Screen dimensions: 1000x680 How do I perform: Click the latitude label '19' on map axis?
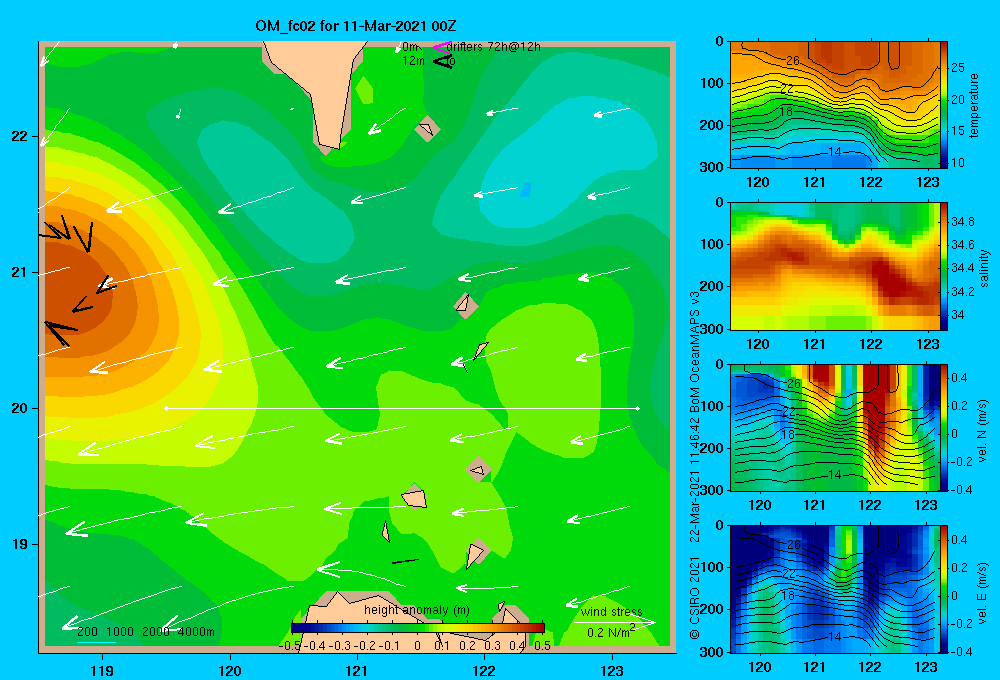pos(20,544)
